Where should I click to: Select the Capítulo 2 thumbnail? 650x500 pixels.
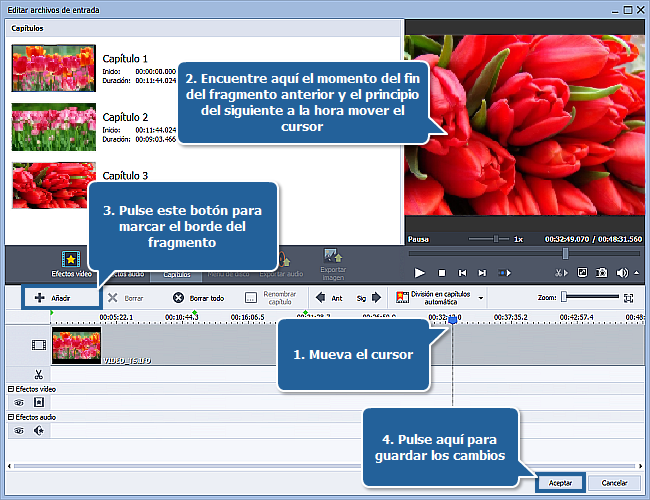pyautogui.click(x=51, y=128)
